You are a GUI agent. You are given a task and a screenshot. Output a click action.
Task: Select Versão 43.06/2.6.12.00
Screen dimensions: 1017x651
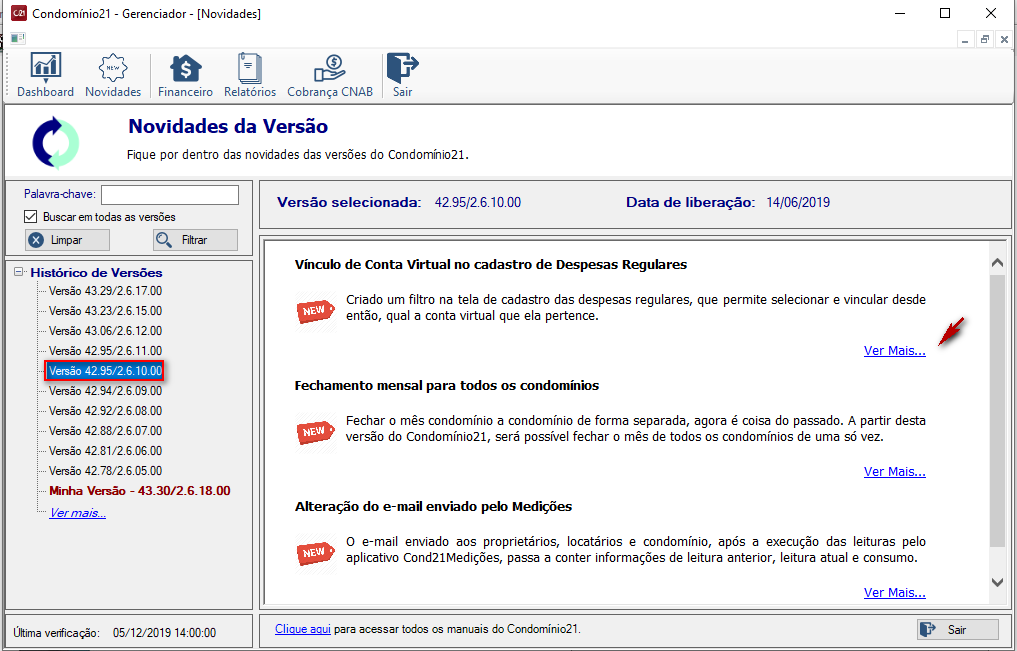coord(106,331)
